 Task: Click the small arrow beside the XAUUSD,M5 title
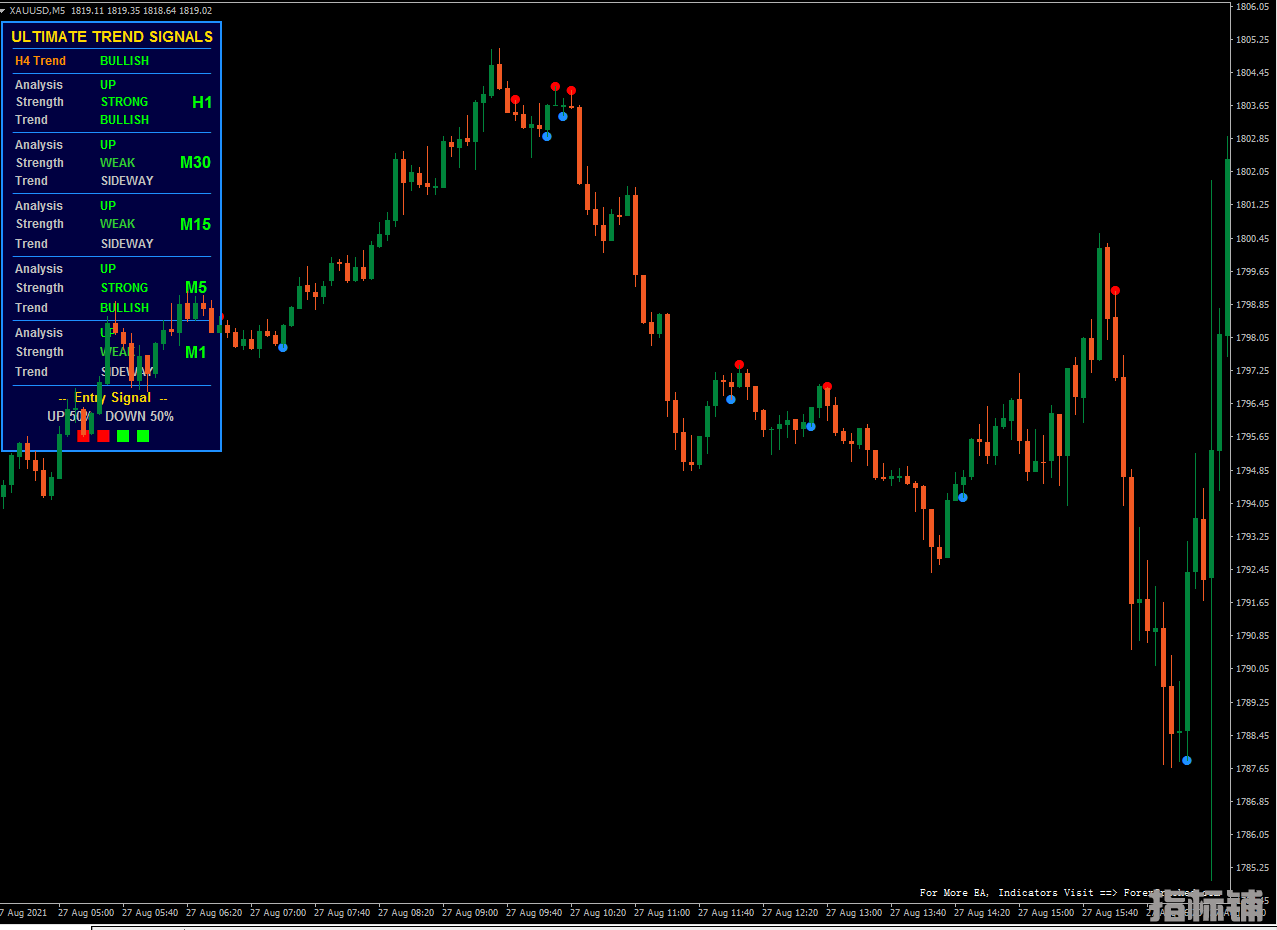coord(4,11)
